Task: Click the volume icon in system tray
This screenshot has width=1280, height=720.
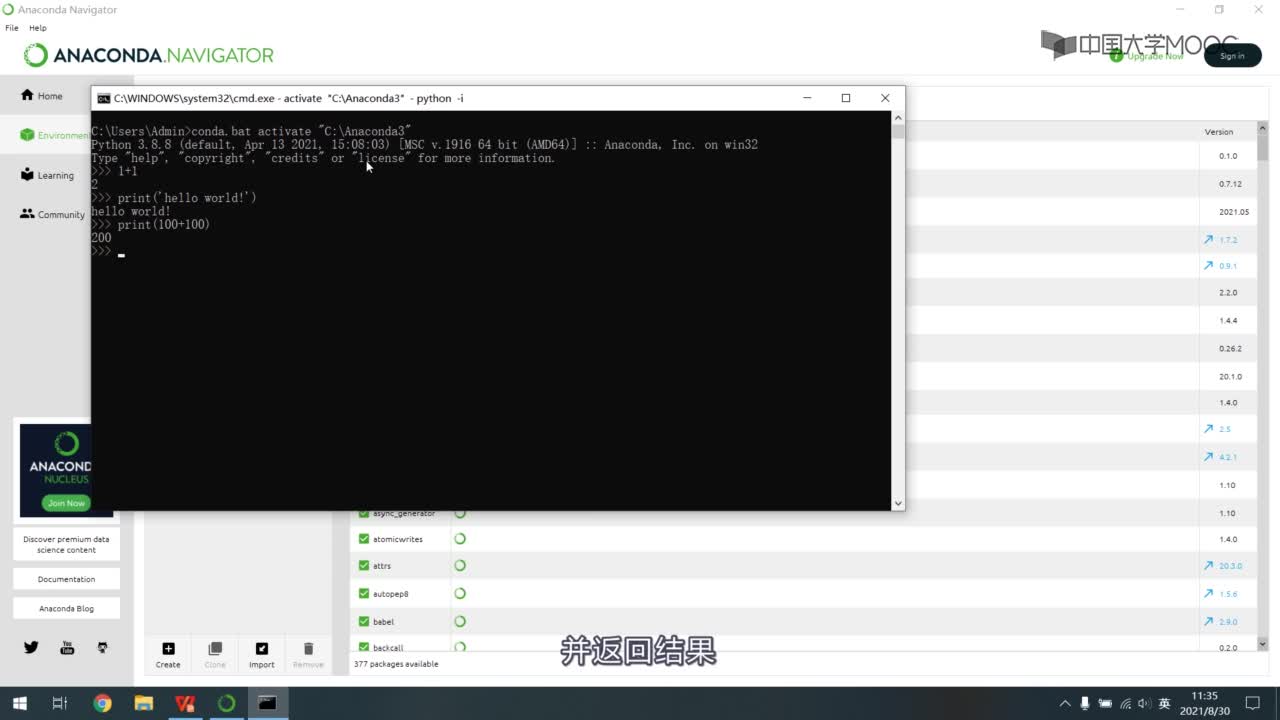Action: click(1145, 704)
